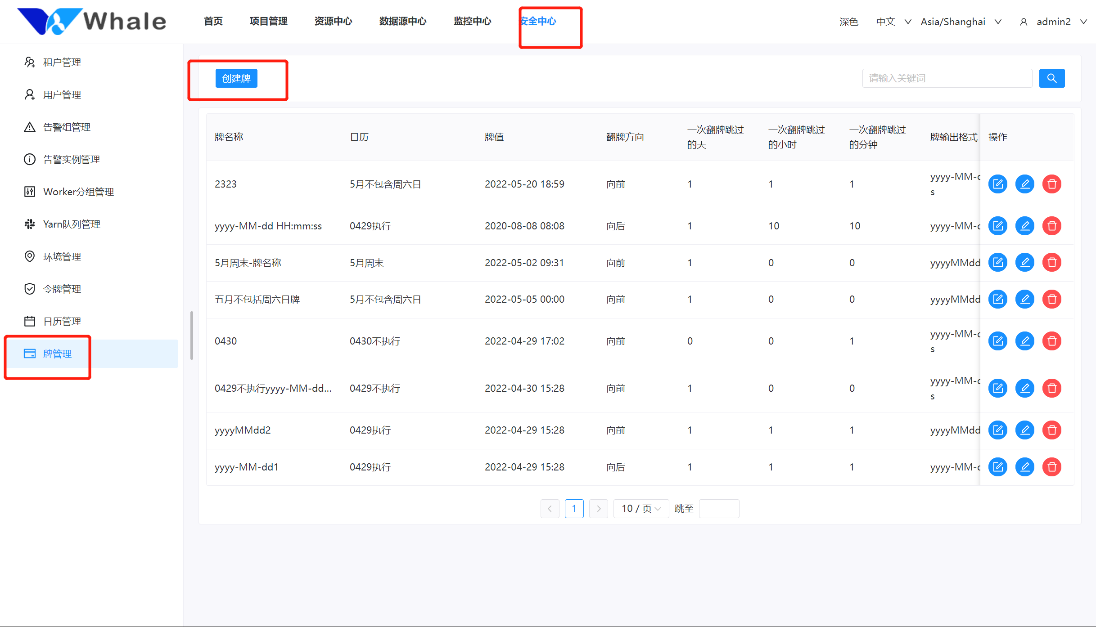Expand the Asia/Shanghai timezone selector

point(960,21)
